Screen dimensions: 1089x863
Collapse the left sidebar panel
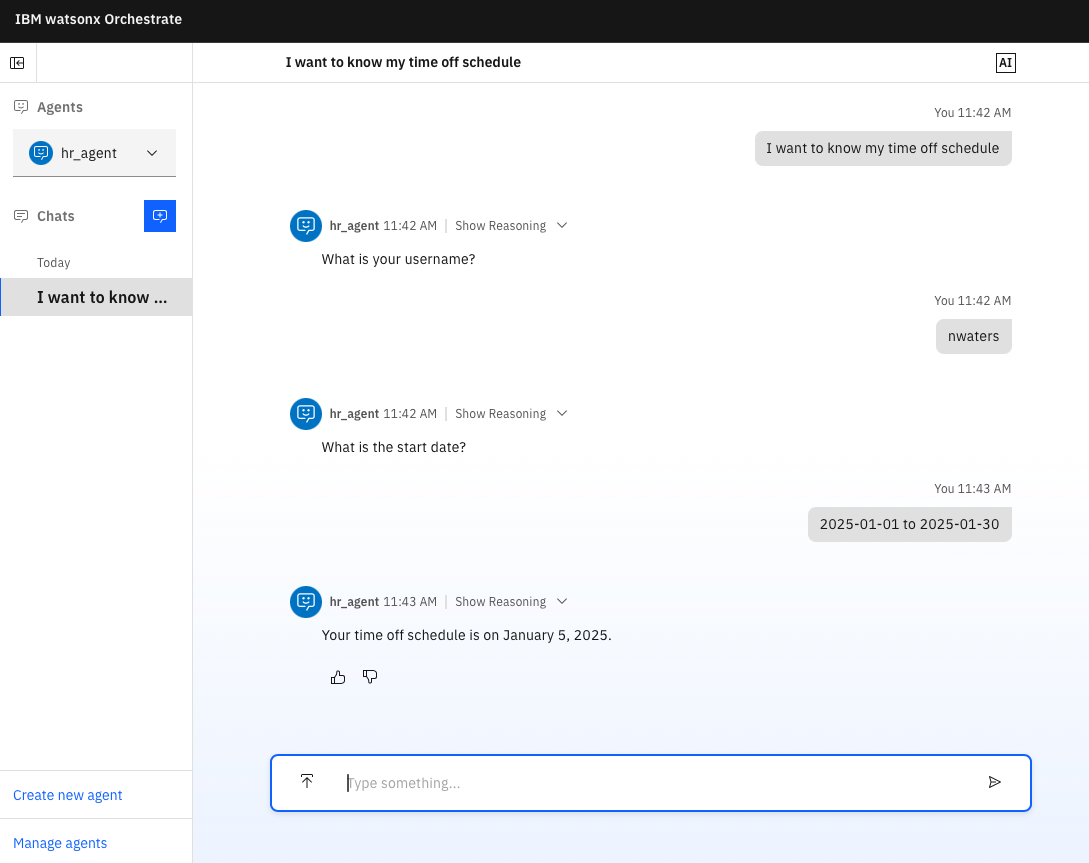tap(17, 62)
